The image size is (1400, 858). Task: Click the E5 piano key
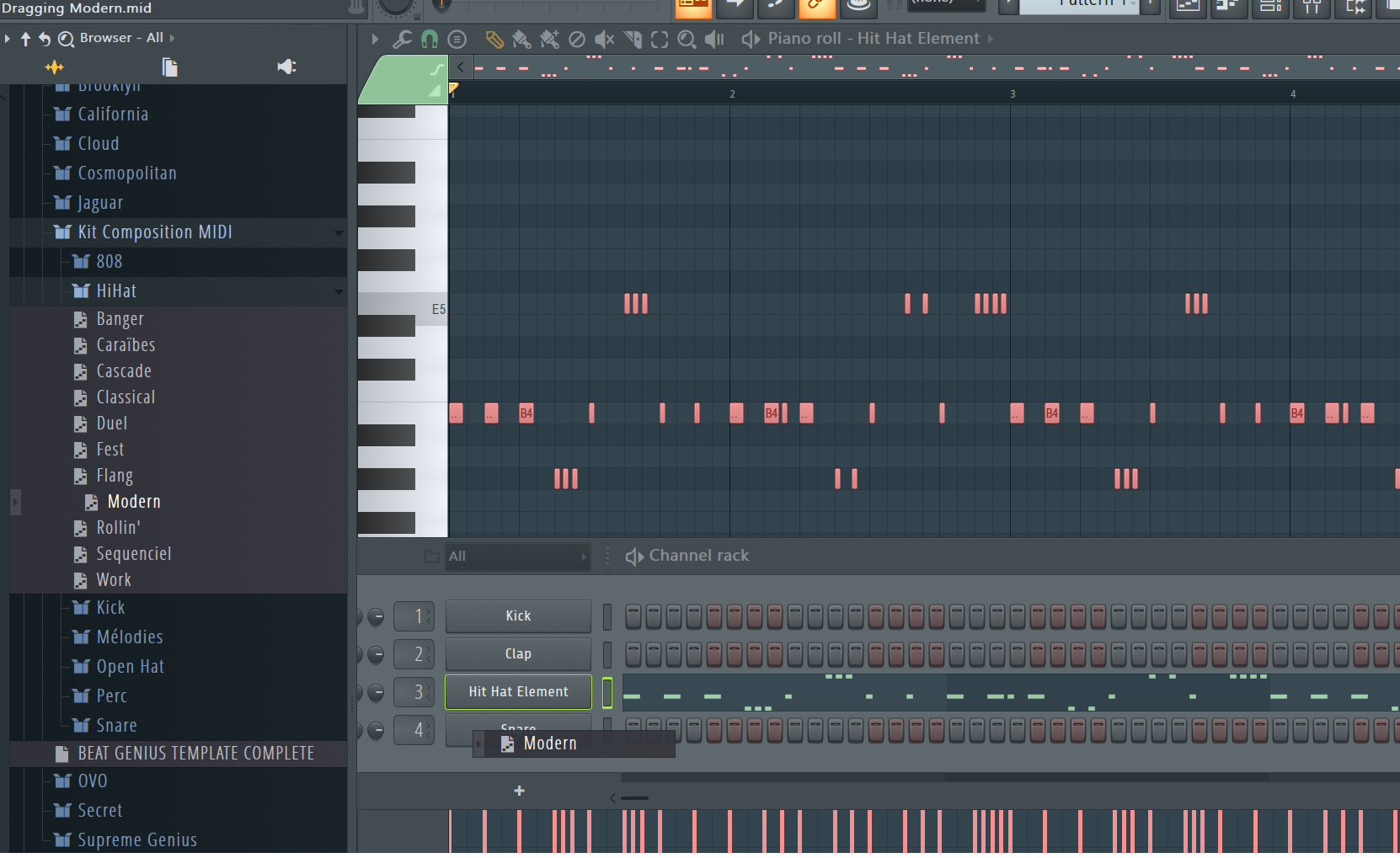(x=403, y=310)
